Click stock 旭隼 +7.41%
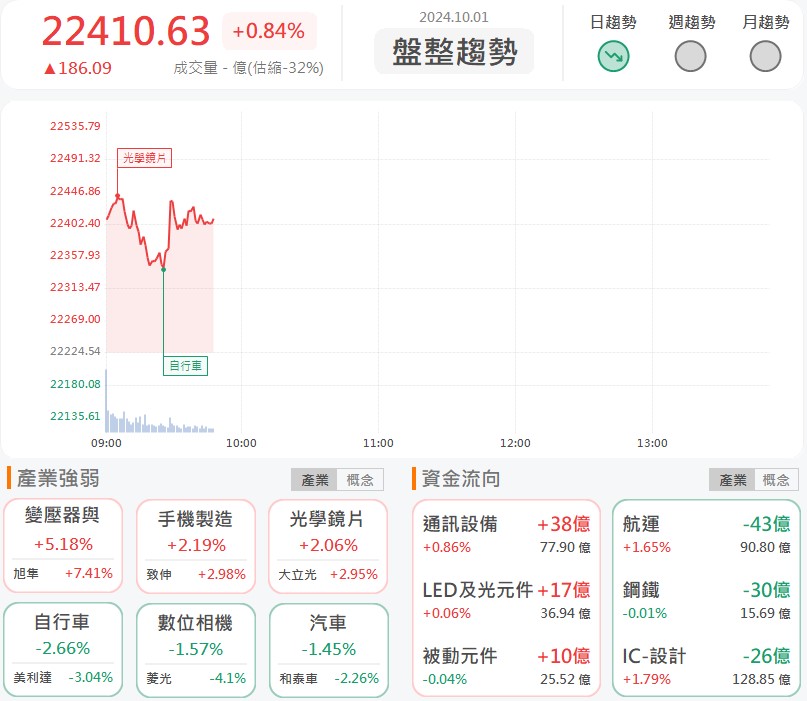This screenshot has width=807, height=701. pyautogui.click(x=63, y=573)
